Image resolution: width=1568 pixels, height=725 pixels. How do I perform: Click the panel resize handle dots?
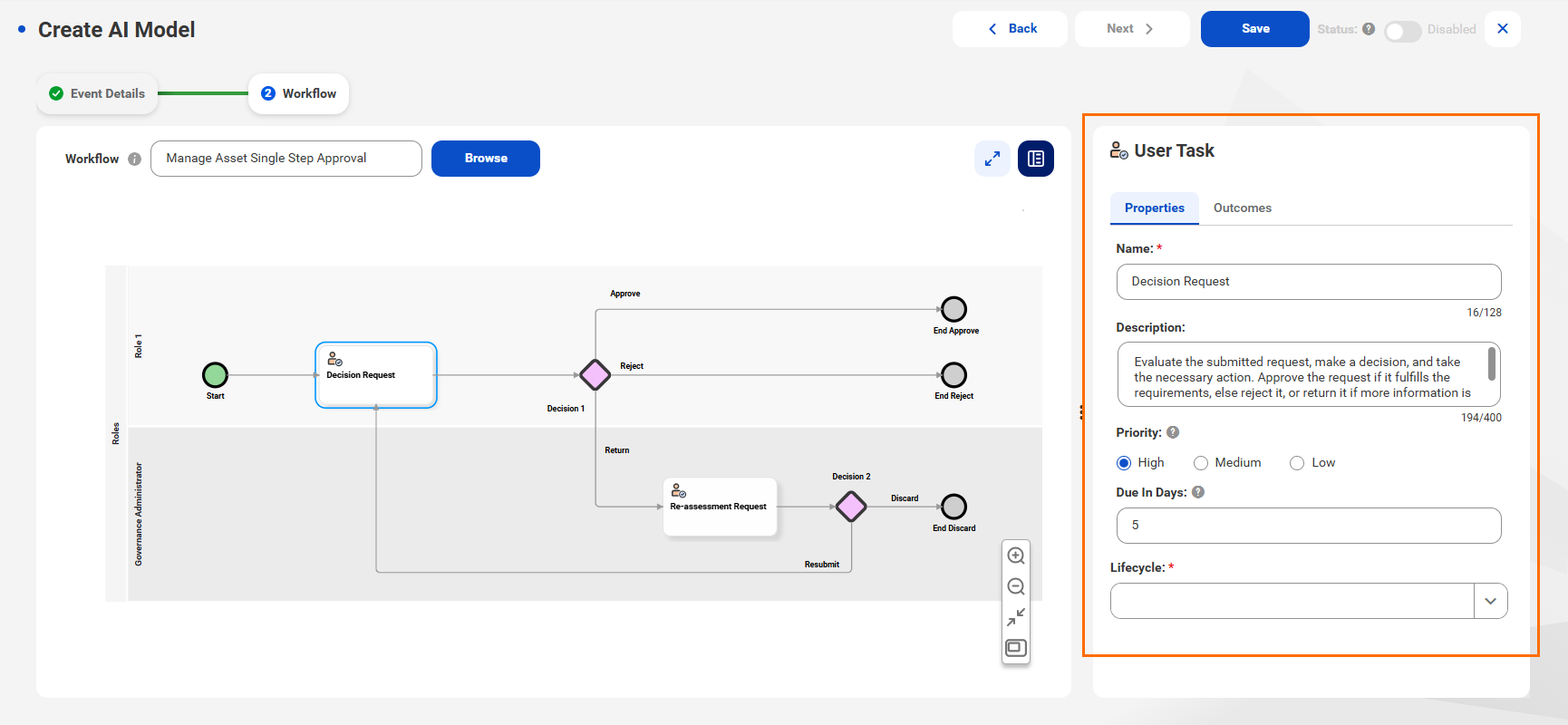(1081, 412)
